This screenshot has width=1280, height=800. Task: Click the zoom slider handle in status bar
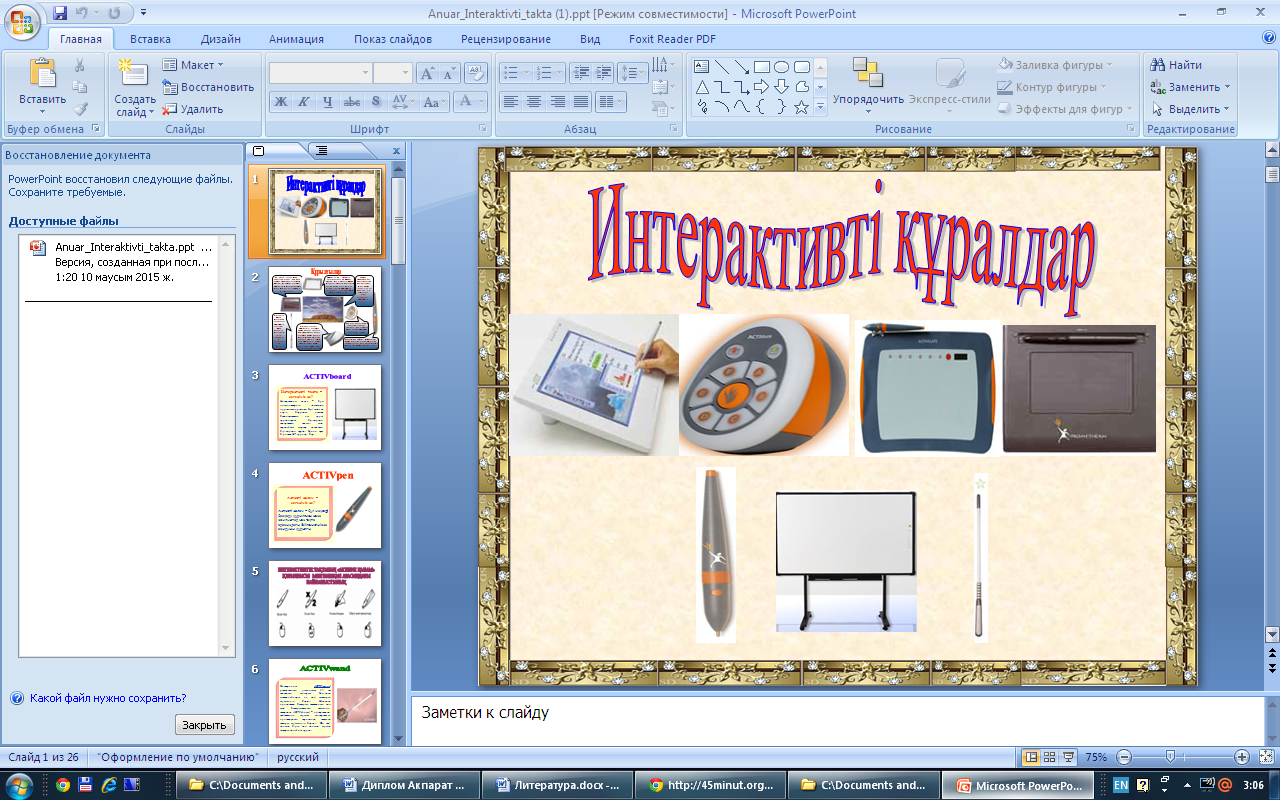1170,757
